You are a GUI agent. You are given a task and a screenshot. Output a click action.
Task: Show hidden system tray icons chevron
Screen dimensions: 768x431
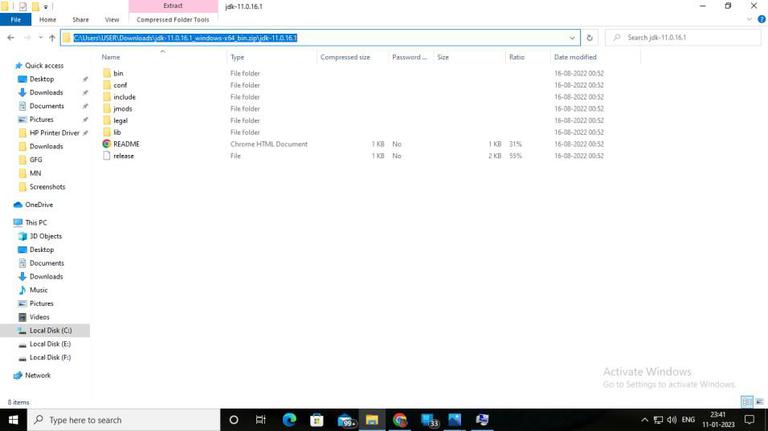point(645,420)
